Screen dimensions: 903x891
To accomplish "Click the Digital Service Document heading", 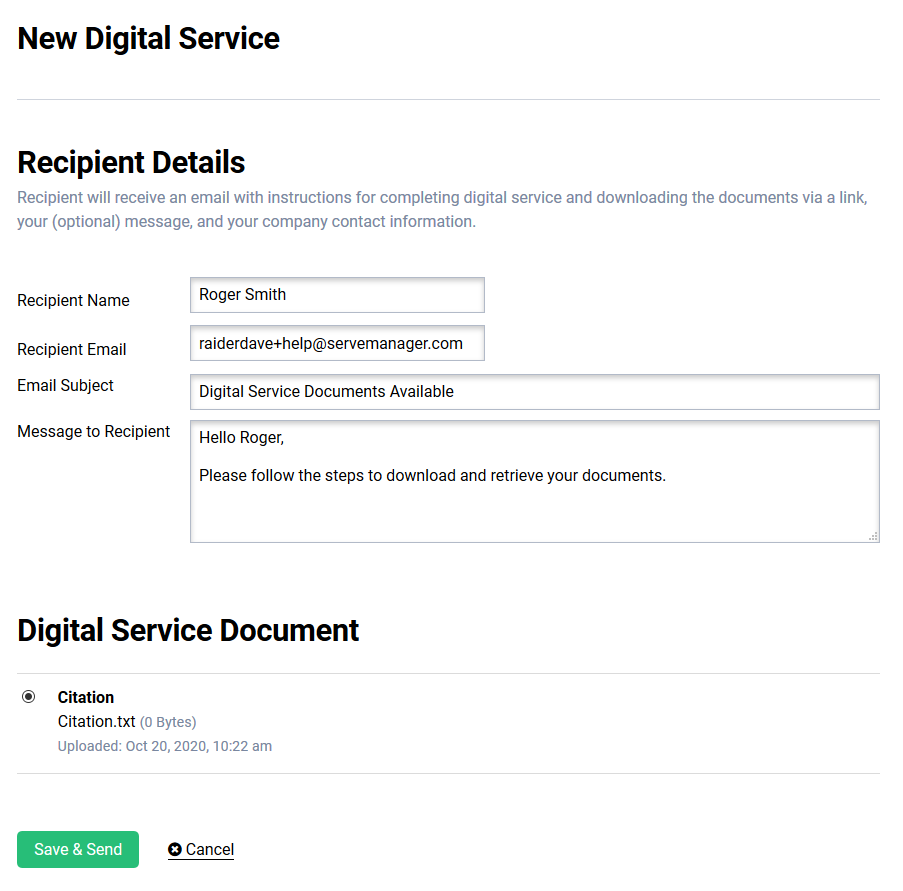I will (188, 631).
